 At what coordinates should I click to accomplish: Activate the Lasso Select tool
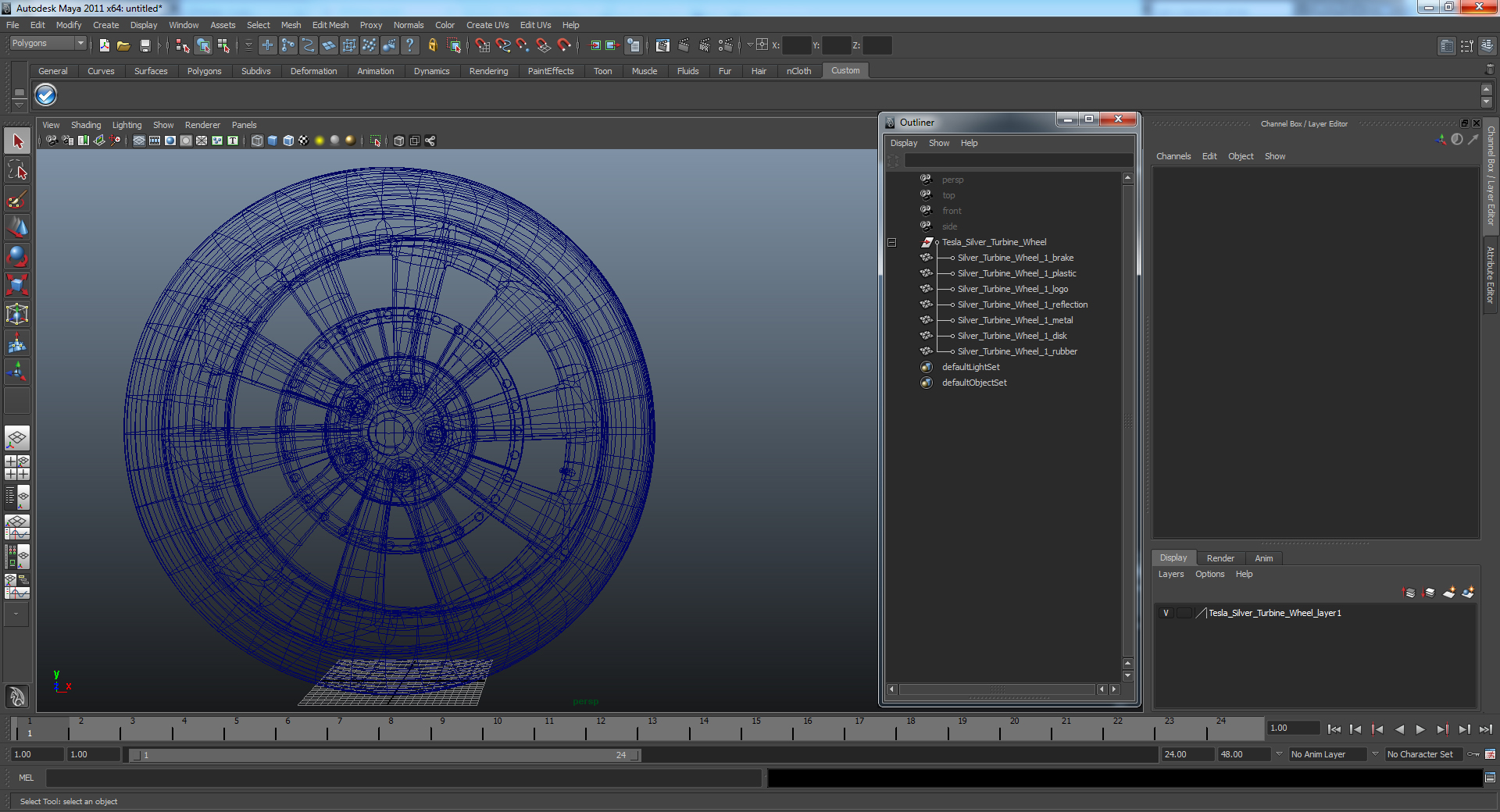pyautogui.click(x=17, y=170)
